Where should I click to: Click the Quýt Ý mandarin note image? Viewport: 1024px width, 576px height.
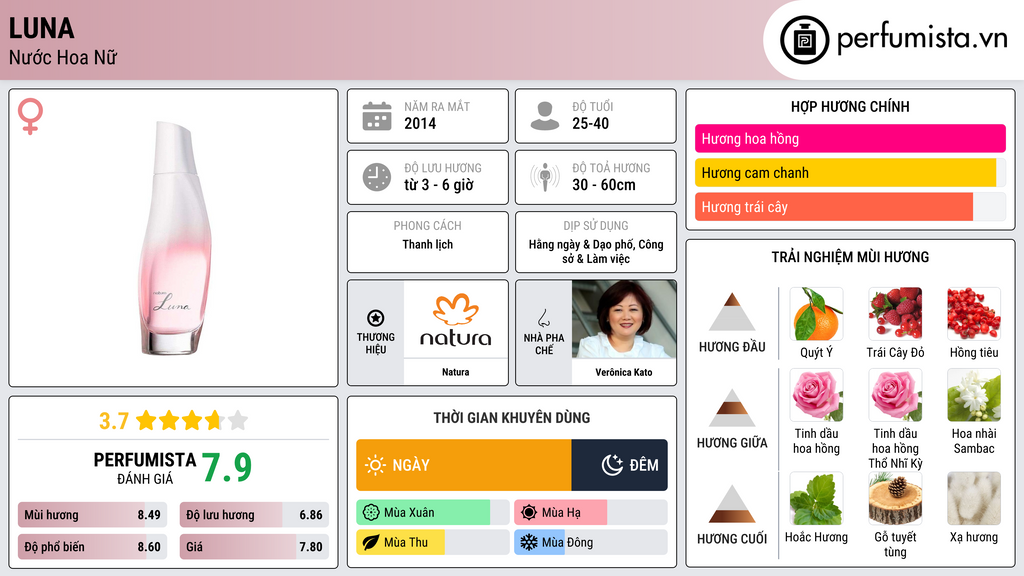(x=816, y=314)
